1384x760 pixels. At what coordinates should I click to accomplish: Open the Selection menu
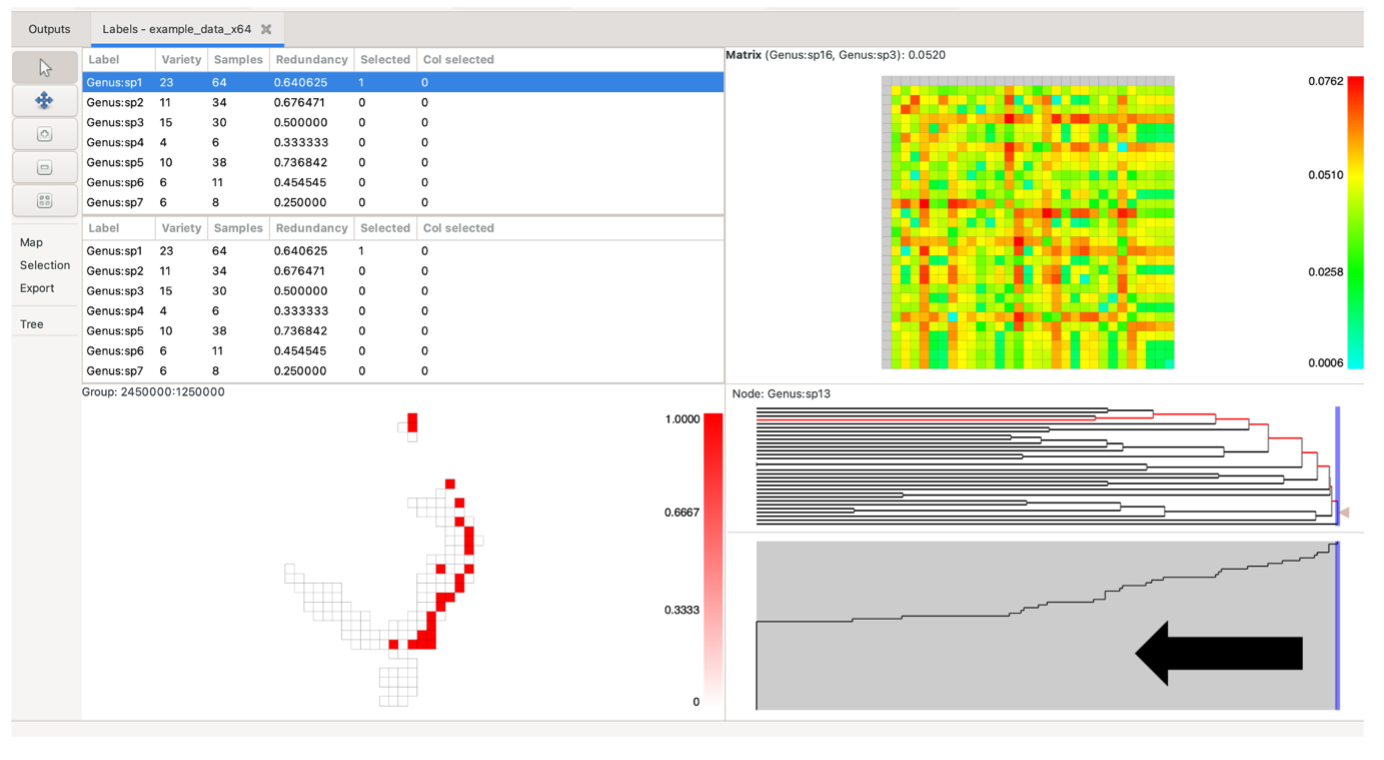coord(45,265)
